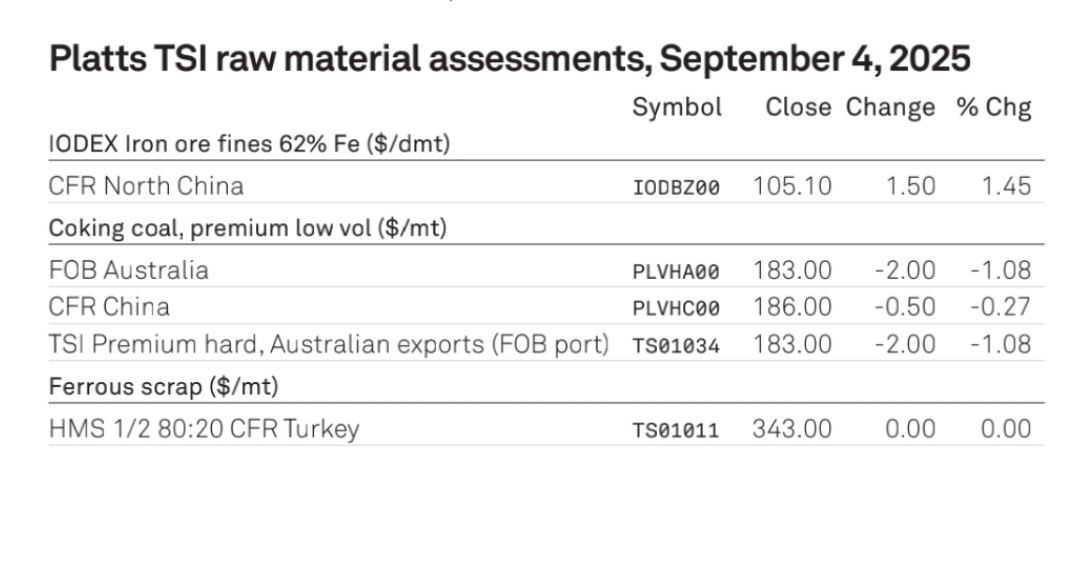Screen dimensions: 1080x562
Task: Click the 105.10 close price value
Action: click(x=792, y=186)
